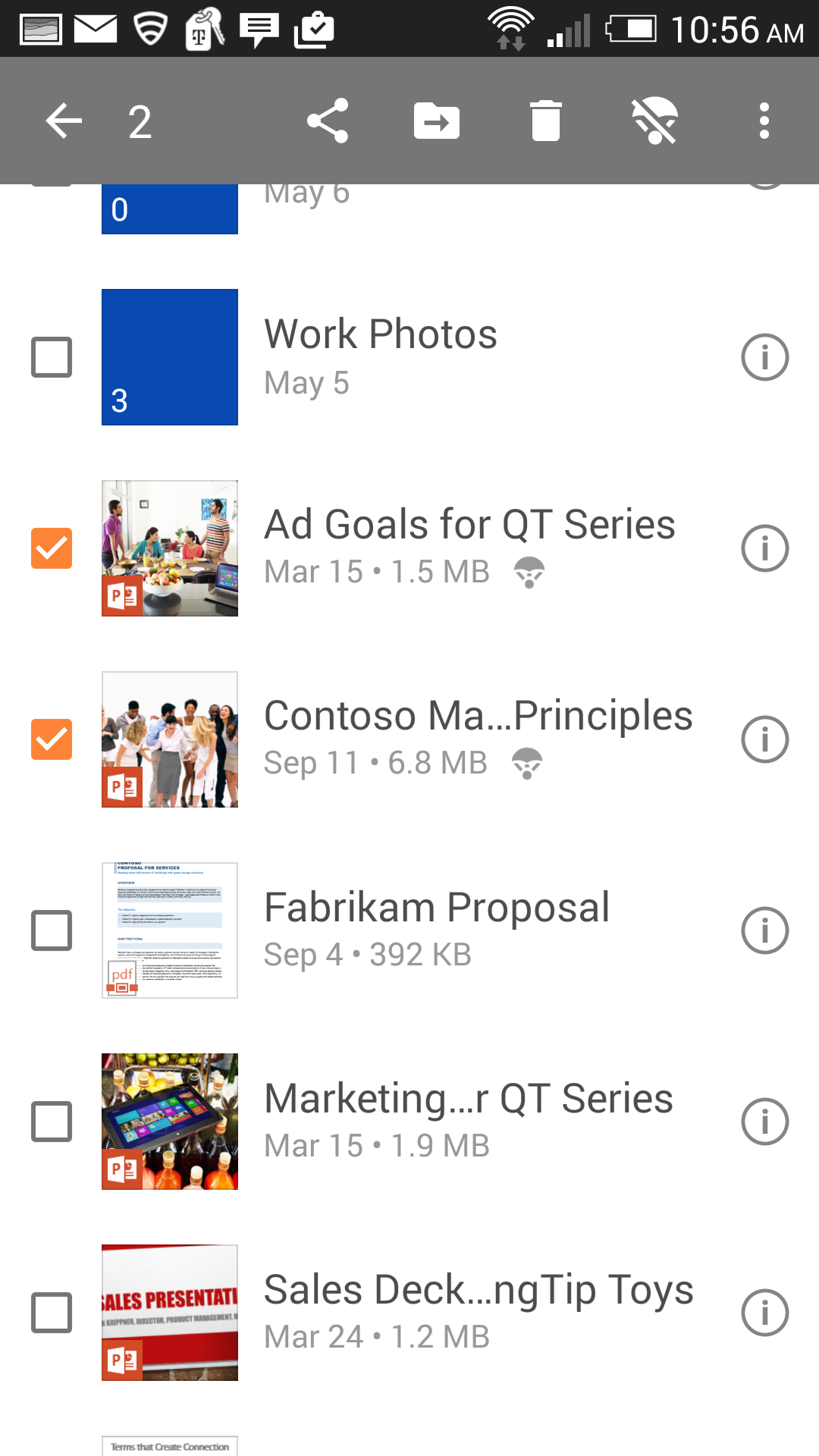This screenshot has width=819, height=1456.
Task: Tap the Sales Presentation thumbnail
Action: click(x=170, y=1313)
